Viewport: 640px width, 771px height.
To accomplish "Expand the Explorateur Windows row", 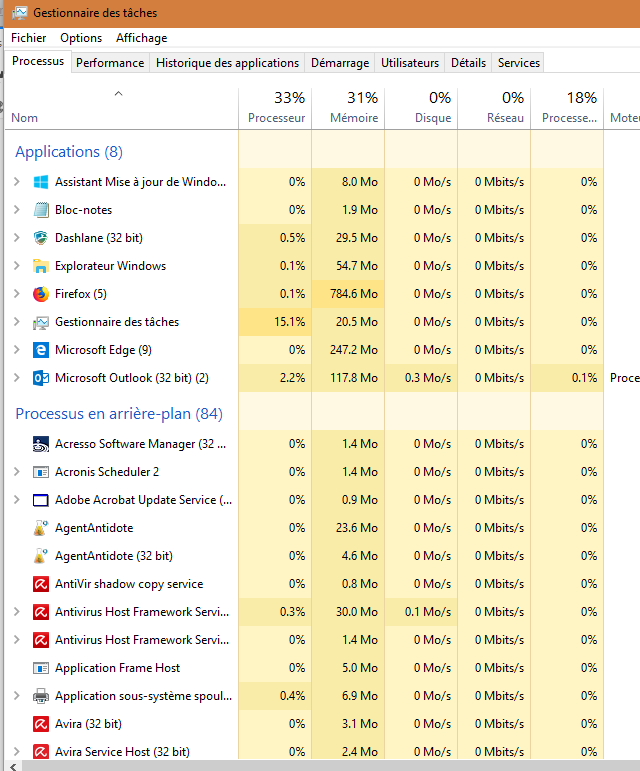I will [x=17, y=266].
